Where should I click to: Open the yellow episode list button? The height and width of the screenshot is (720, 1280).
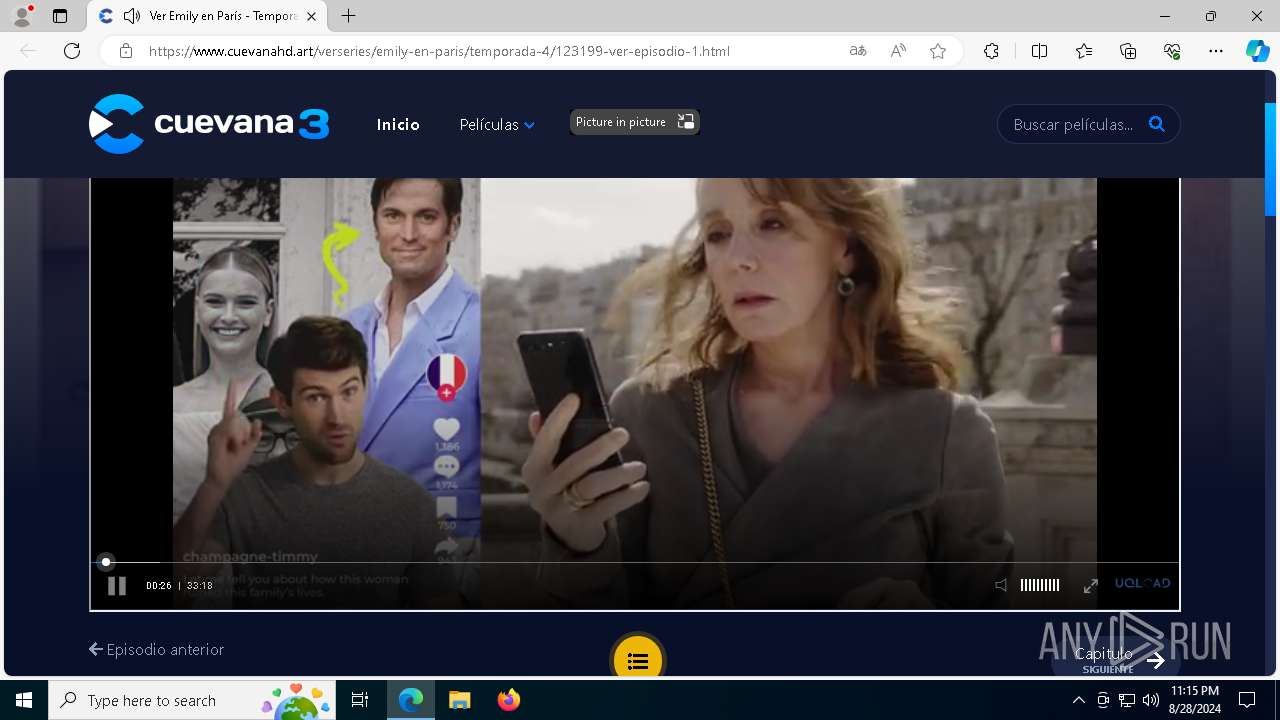point(638,660)
